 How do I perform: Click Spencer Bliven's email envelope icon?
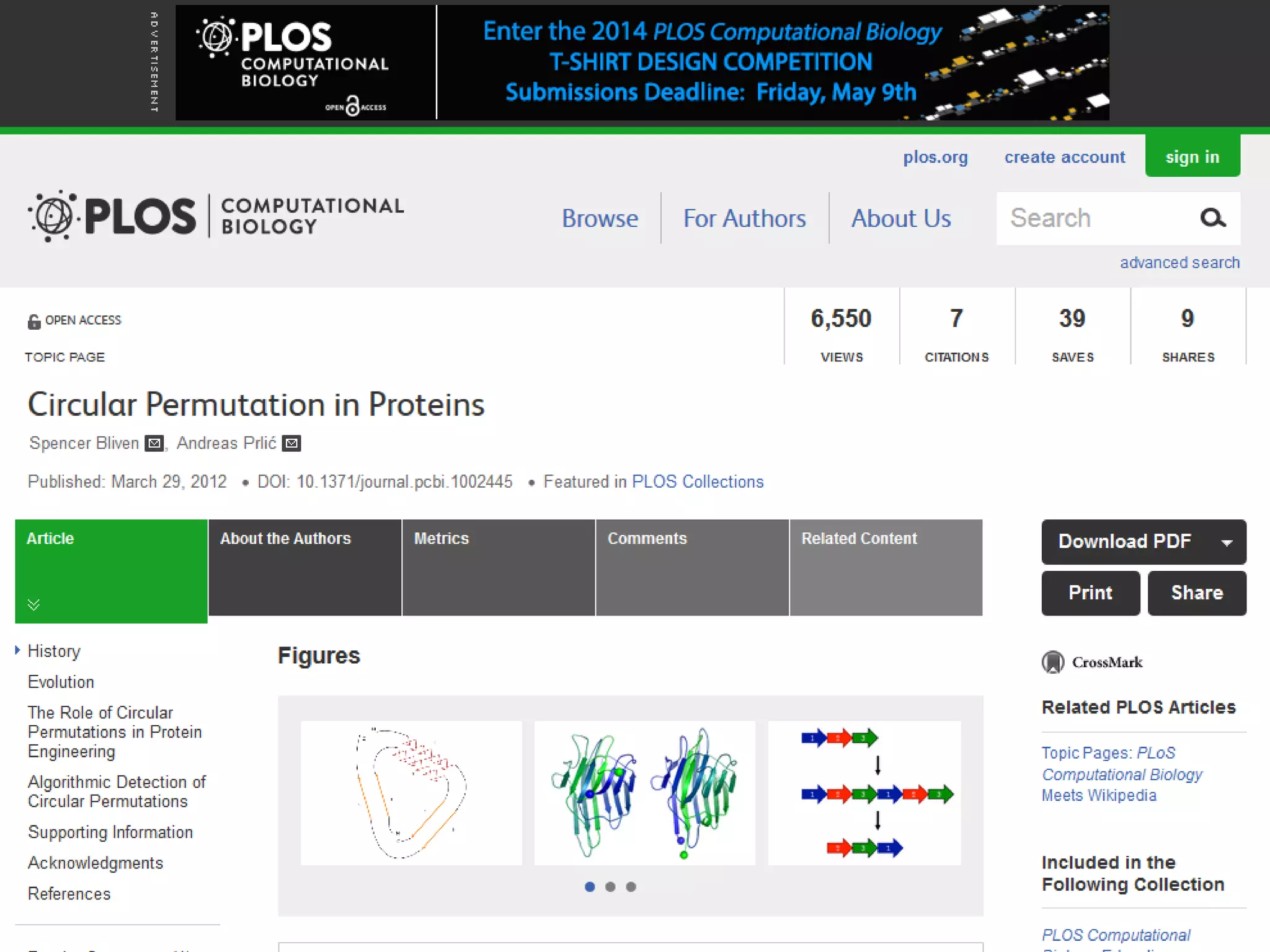(154, 443)
